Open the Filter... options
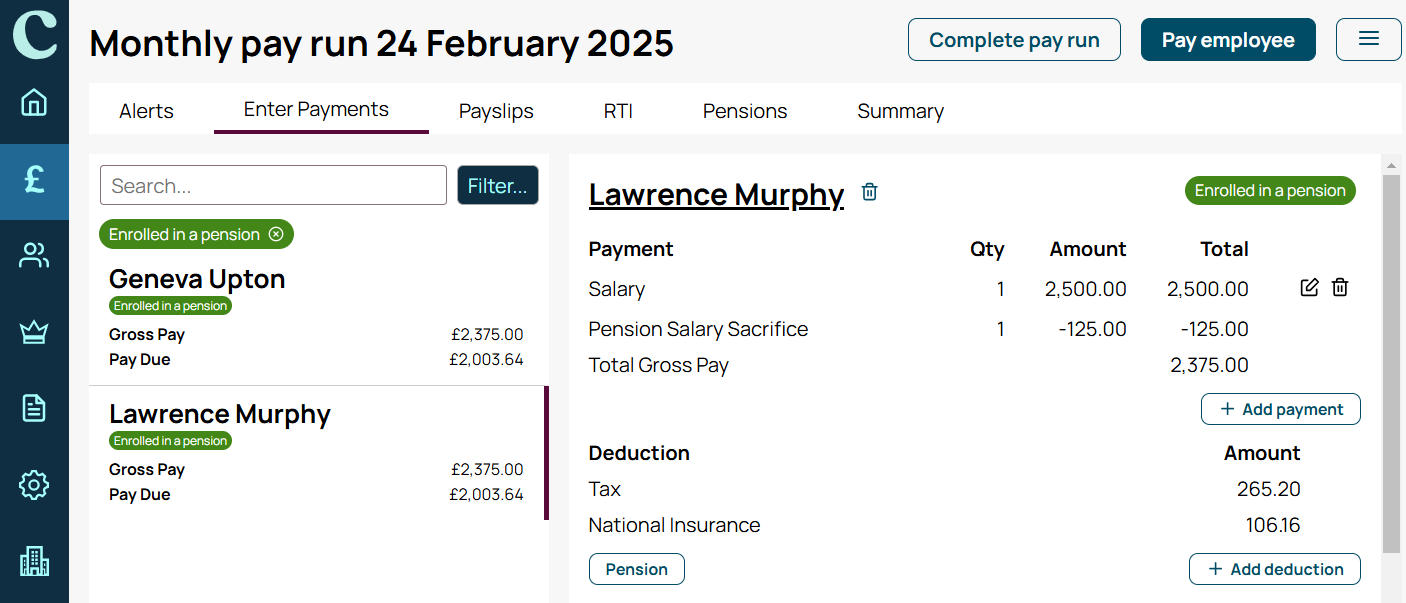The width and height of the screenshot is (1406, 603). pos(498,186)
